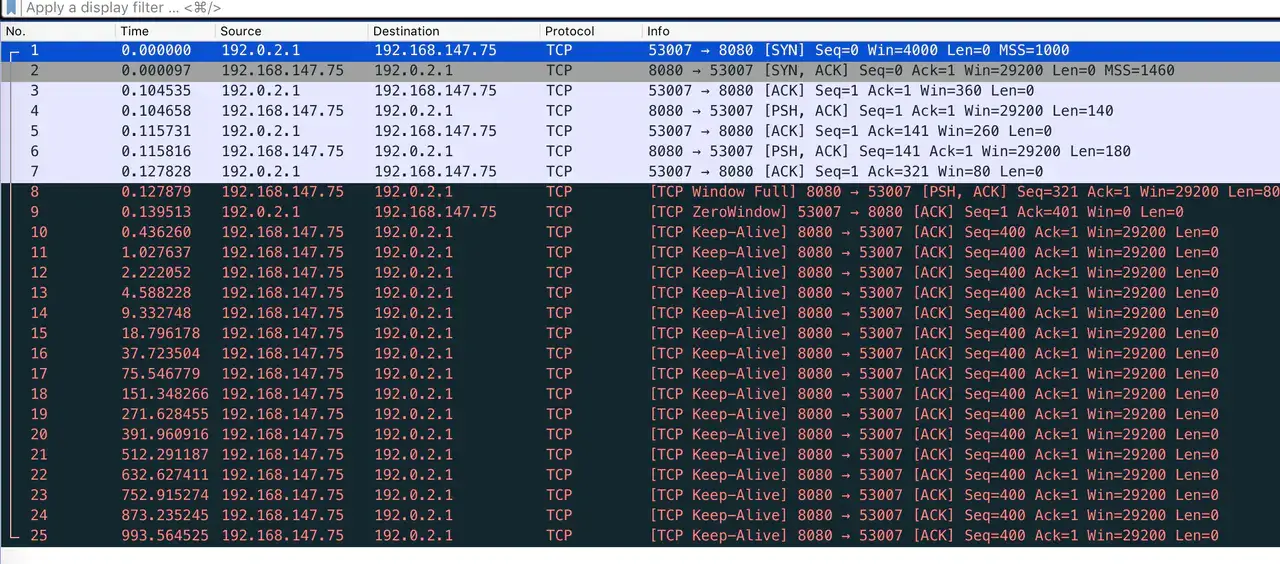Click the Protocol column header
The image size is (1280, 564).
click(592, 31)
